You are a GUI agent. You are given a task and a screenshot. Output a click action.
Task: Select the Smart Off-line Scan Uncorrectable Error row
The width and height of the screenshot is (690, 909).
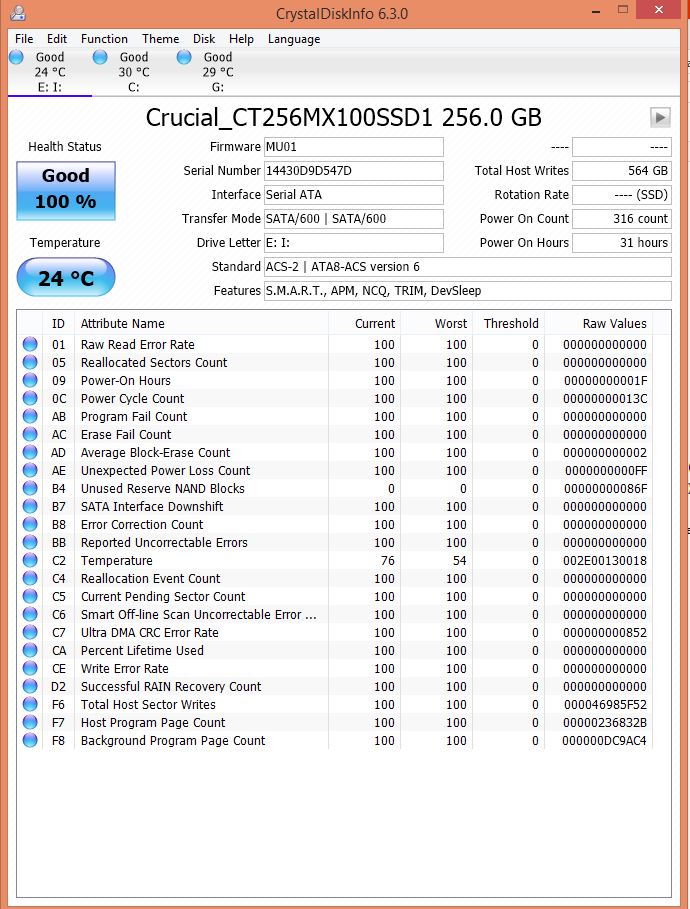pos(335,615)
